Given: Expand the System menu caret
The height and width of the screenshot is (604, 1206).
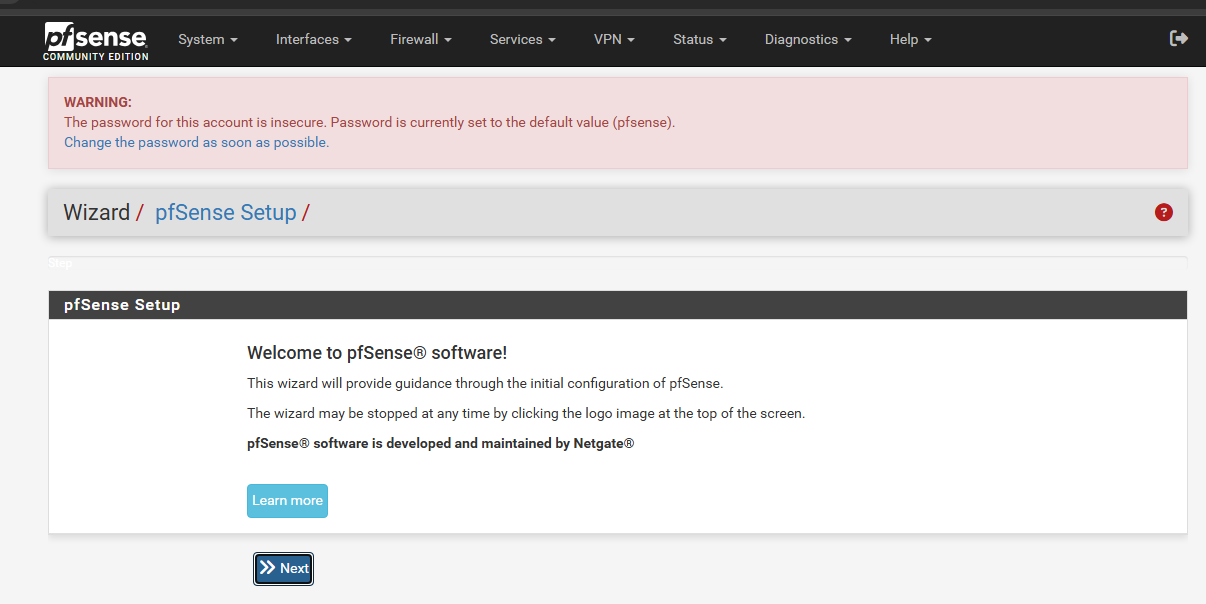Looking at the screenshot, I should [x=234, y=40].
